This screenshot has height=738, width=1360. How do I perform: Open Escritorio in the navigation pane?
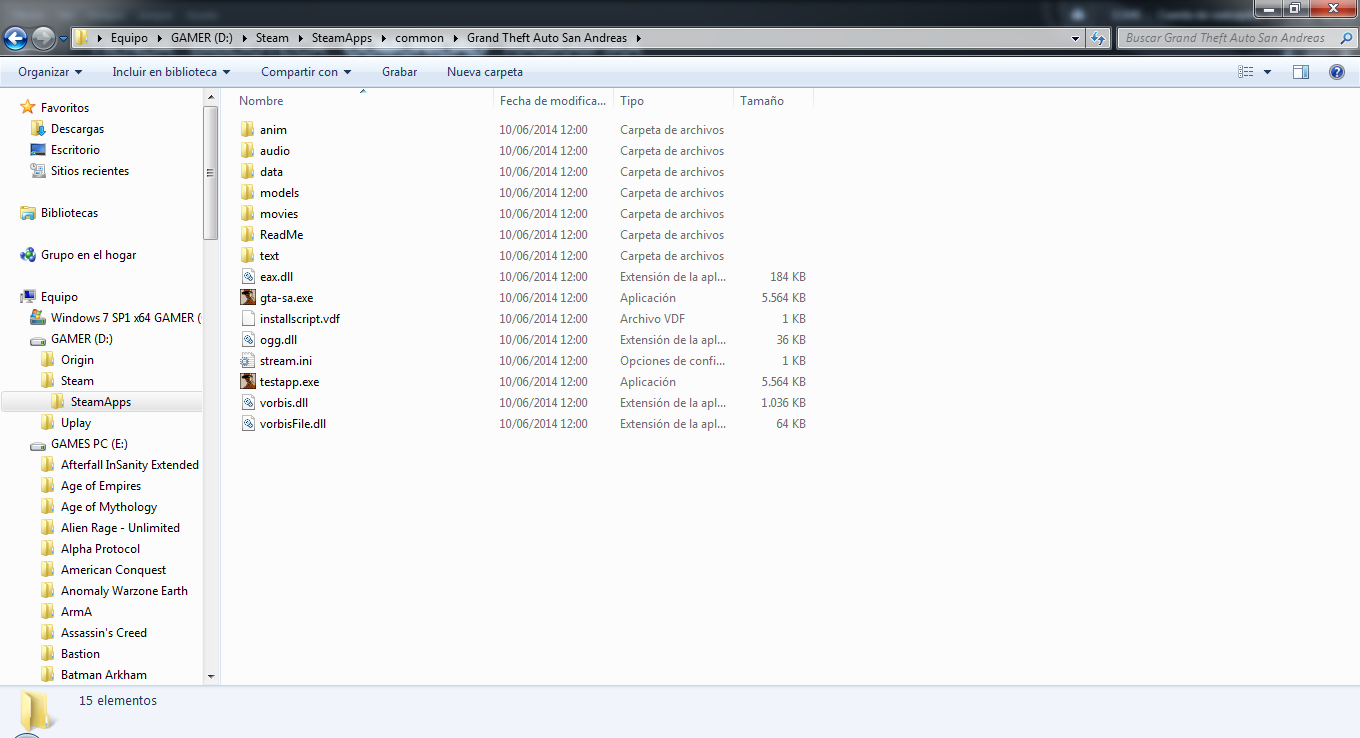pos(75,150)
